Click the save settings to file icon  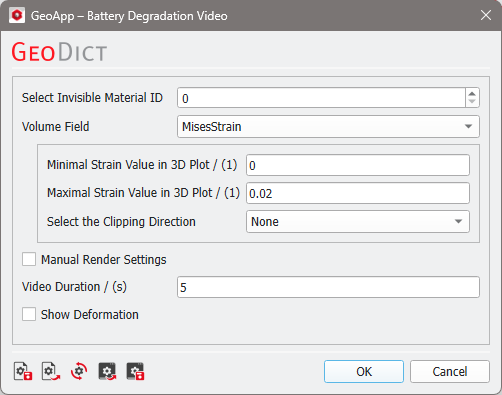coord(23,371)
